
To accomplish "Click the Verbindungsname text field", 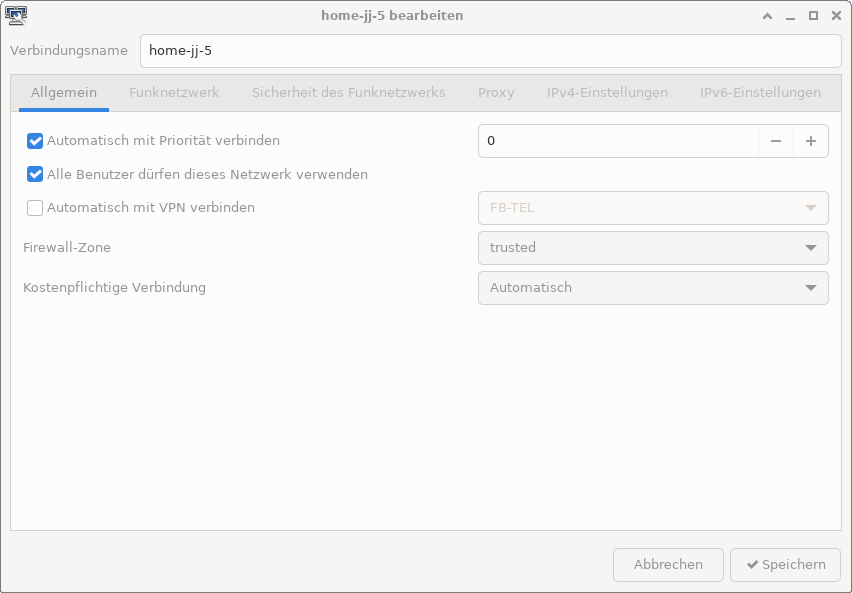I will (x=490, y=51).
